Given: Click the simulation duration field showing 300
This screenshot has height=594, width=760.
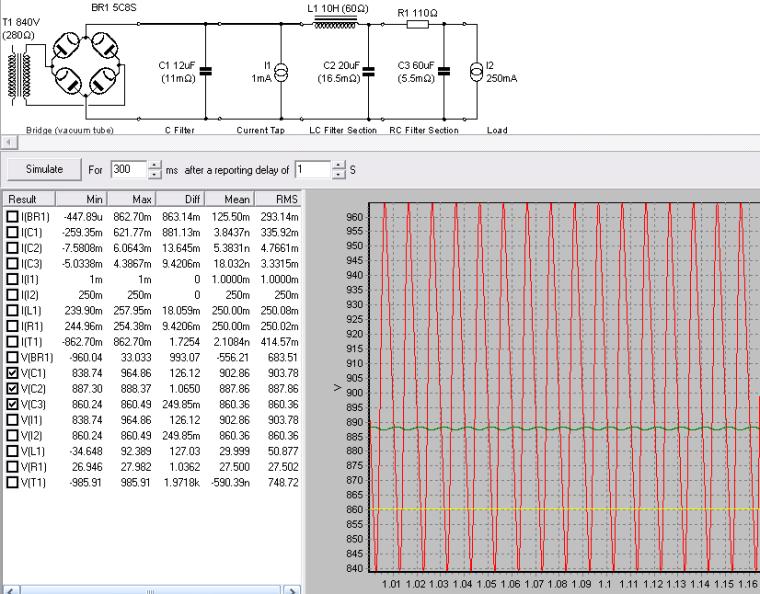Looking at the screenshot, I should click(x=128, y=170).
